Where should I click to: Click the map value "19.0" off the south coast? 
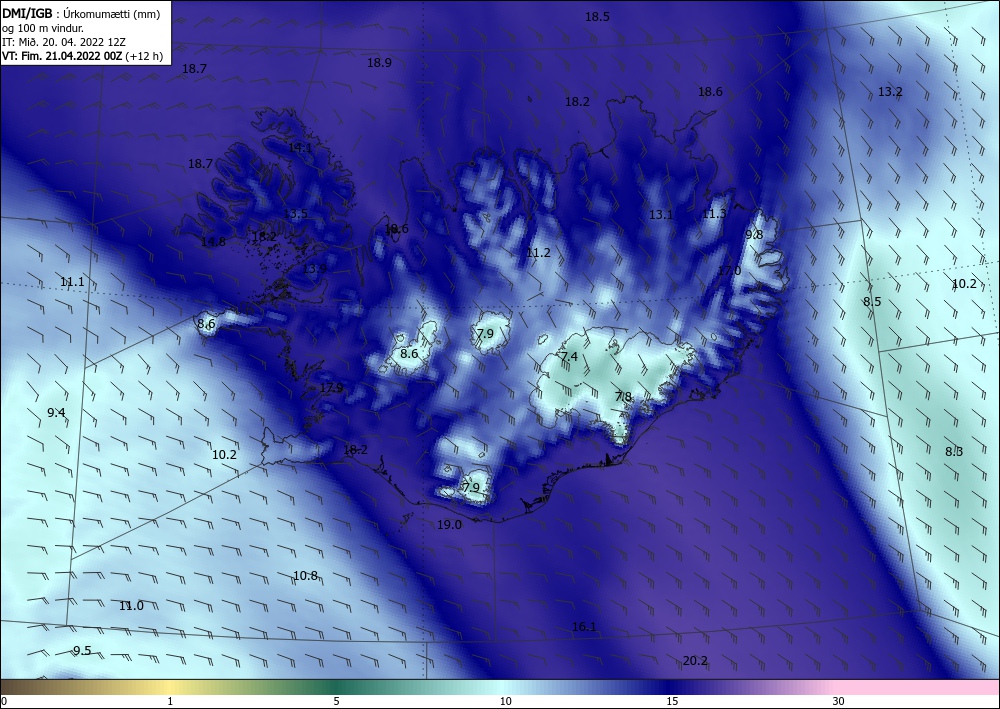(450, 525)
